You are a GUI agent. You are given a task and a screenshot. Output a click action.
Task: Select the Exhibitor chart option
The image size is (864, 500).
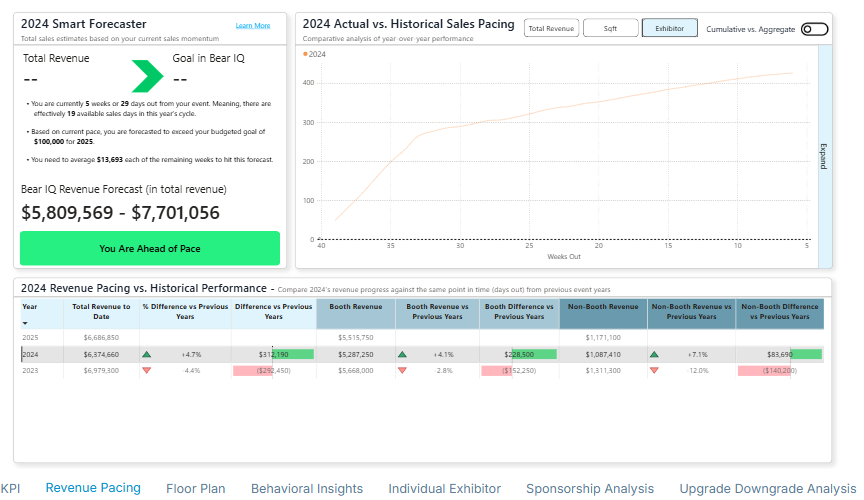669,29
